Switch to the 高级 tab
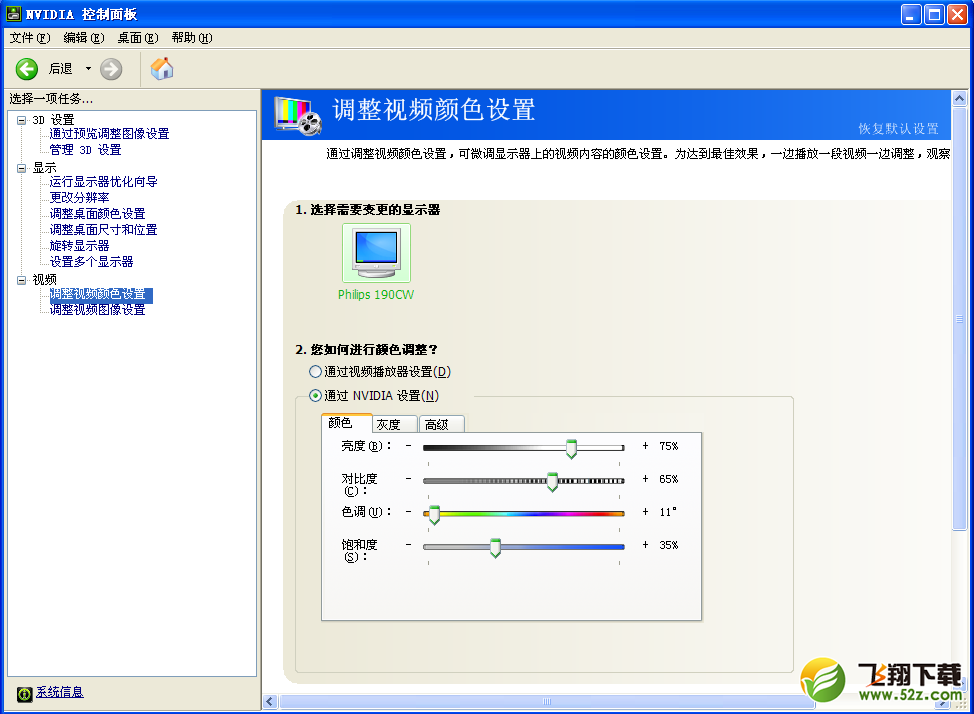 (442, 424)
